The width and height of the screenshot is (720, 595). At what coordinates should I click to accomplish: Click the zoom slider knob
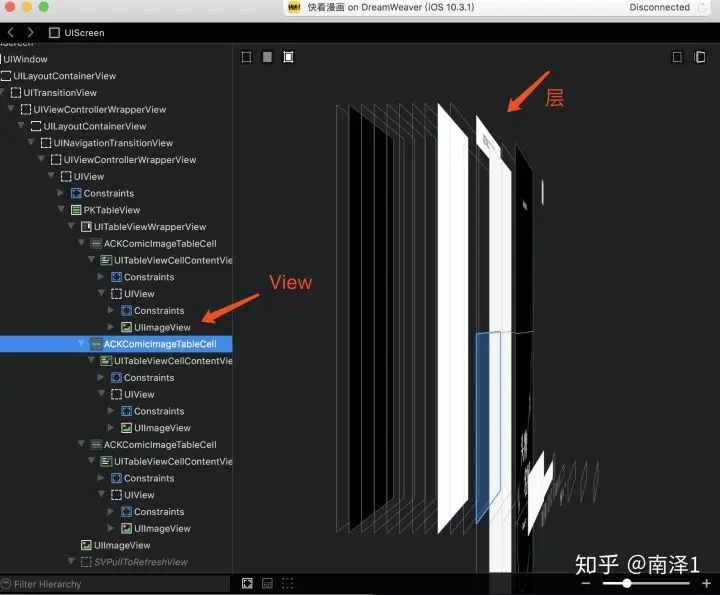pyautogui.click(x=627, y=584)
